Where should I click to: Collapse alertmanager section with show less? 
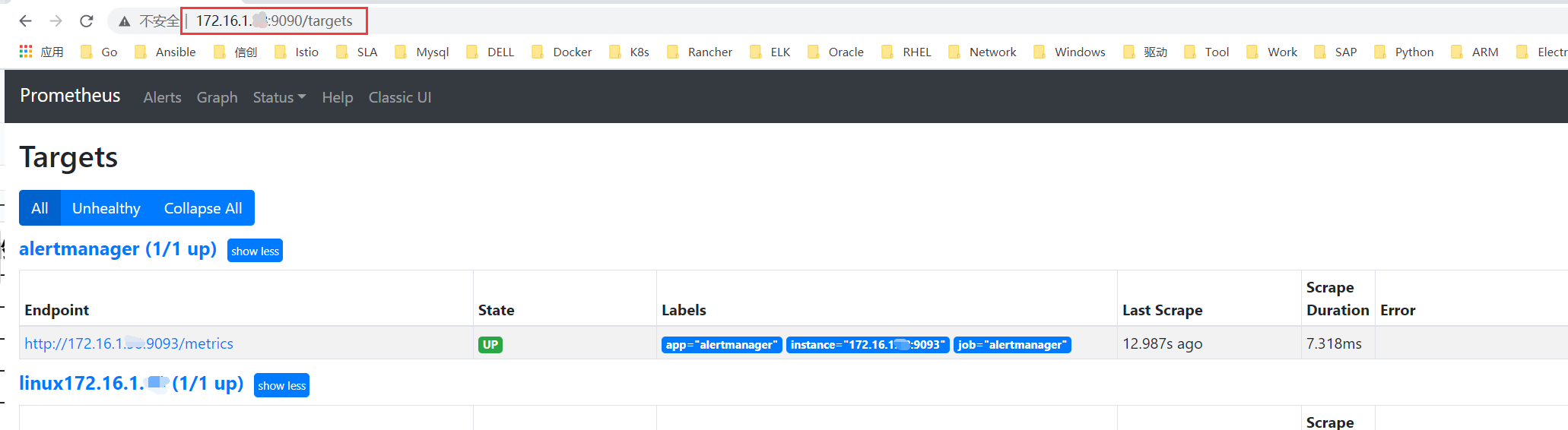(255, 251)
